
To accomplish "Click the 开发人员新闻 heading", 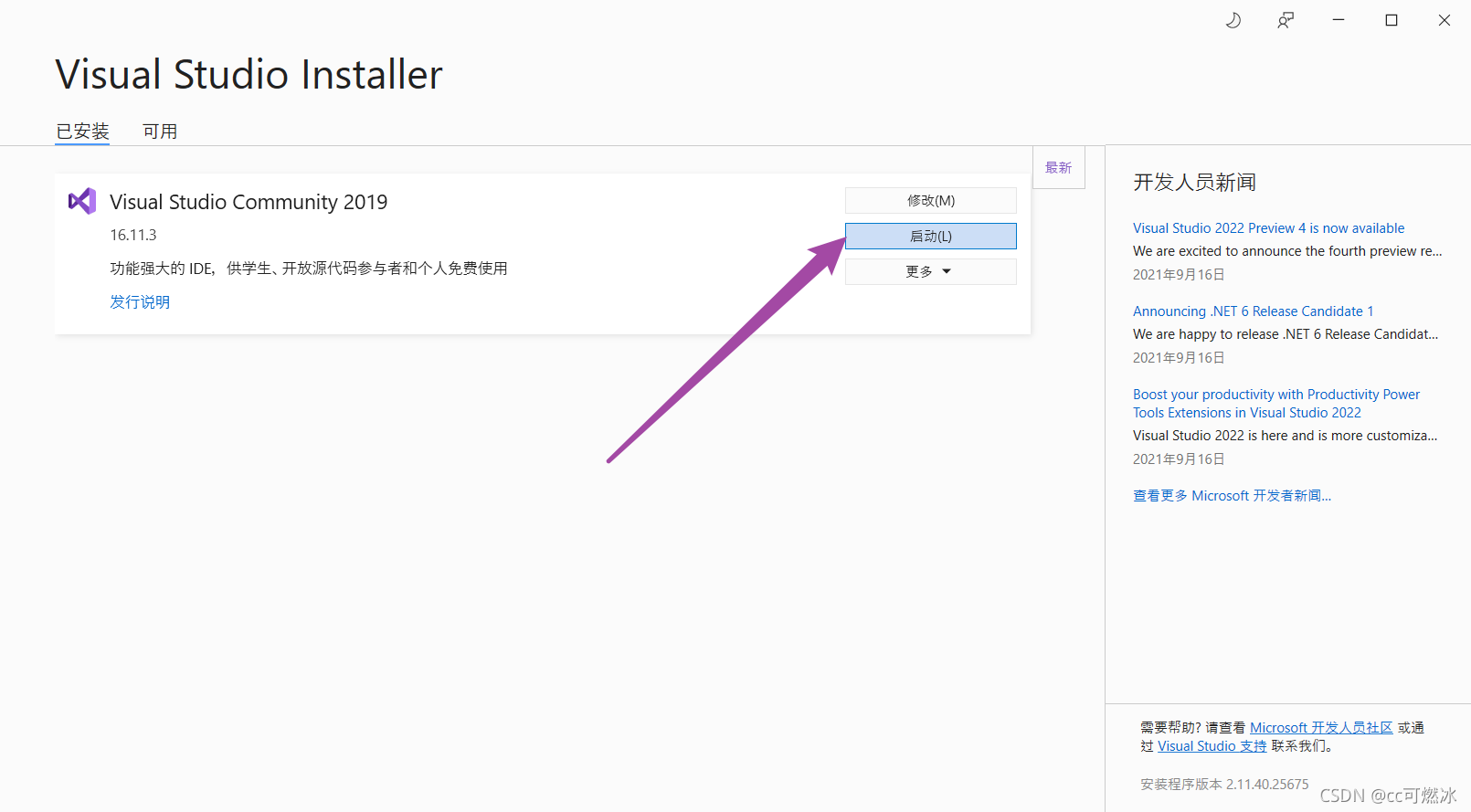I will click(x=1194, y=183).
